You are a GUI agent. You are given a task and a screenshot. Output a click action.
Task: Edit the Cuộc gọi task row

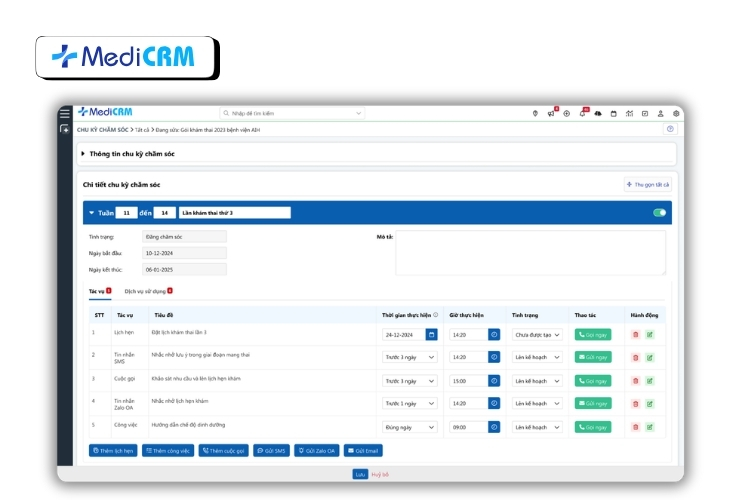click(650, 381)
